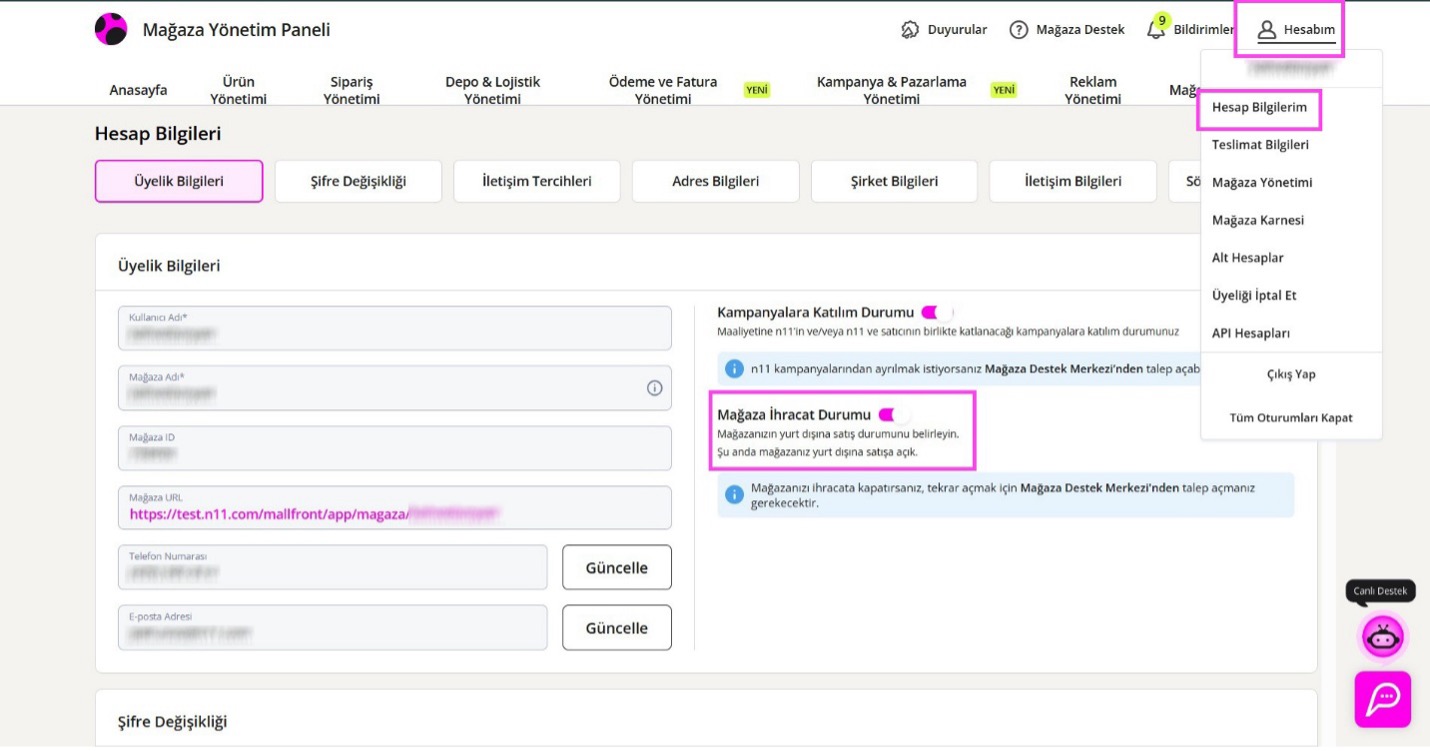The height and width of the screenshot is (751, 1430).
Task: Click the Mağaza Yönetim Paneli title
Action: coord(236,30)
